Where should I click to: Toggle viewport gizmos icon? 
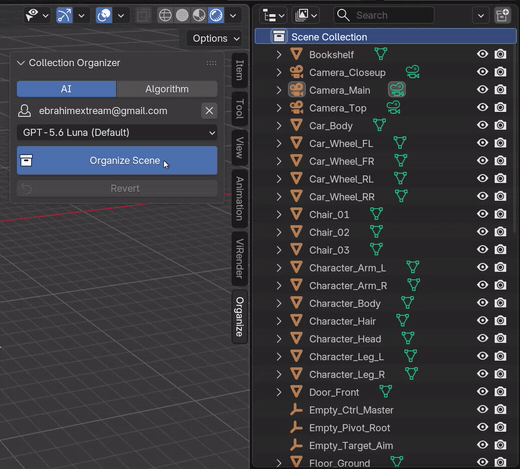pos(64,15)
